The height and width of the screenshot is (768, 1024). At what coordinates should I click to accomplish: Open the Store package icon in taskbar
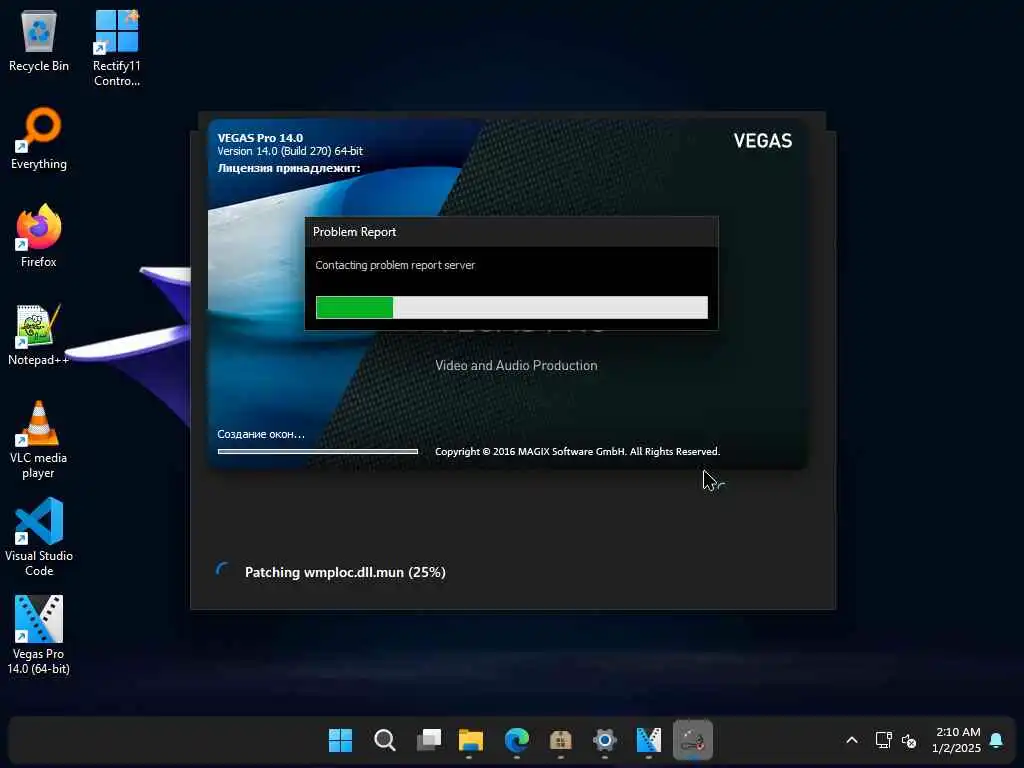(x=560, y=740)
